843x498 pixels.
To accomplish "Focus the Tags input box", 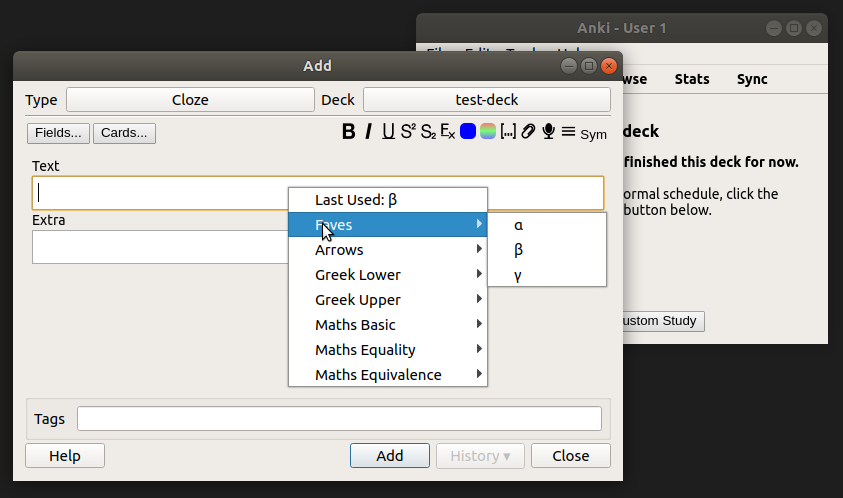I will [339, 418].
